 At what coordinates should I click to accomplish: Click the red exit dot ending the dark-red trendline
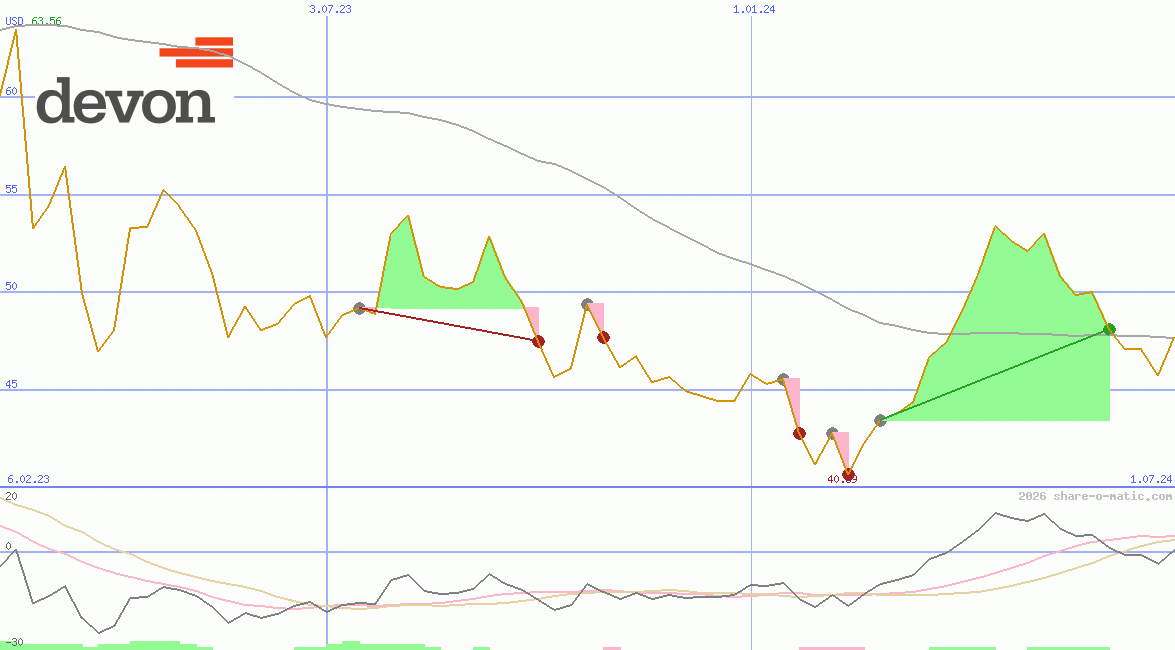[539, 340]
